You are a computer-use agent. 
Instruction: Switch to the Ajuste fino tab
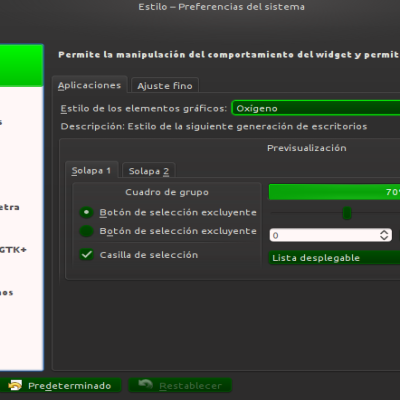165,86
